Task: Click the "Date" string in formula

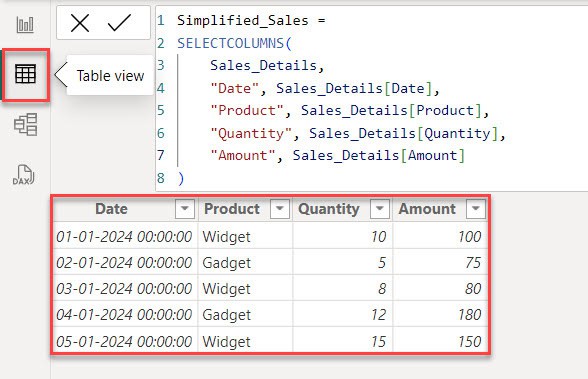Action: 235,88
